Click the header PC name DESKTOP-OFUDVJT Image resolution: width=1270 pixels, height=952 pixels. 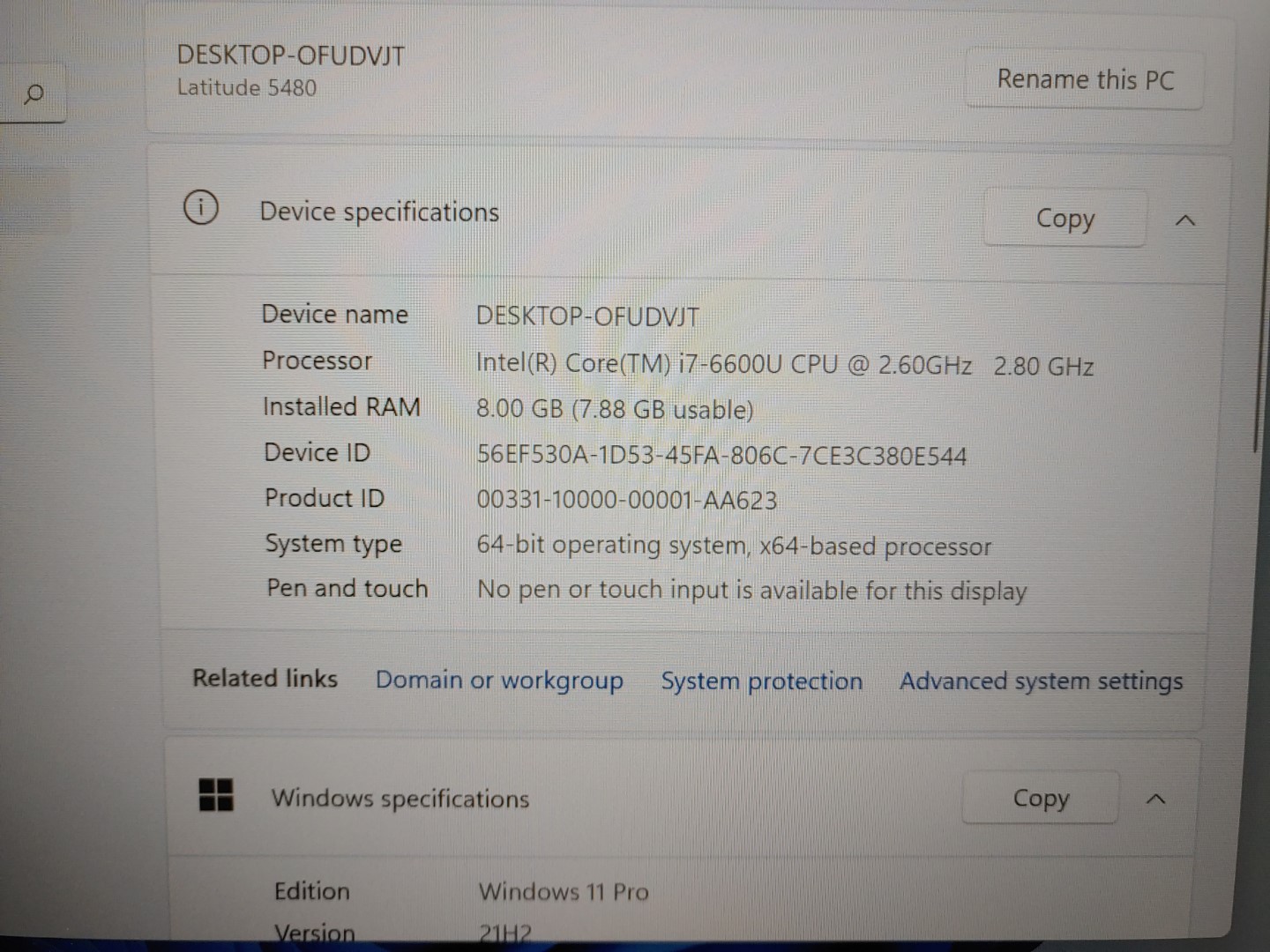click(290, 56)
